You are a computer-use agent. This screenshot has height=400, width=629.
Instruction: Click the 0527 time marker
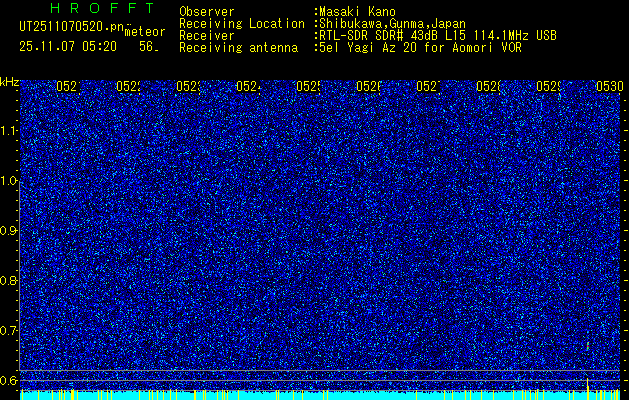point(428,86)
